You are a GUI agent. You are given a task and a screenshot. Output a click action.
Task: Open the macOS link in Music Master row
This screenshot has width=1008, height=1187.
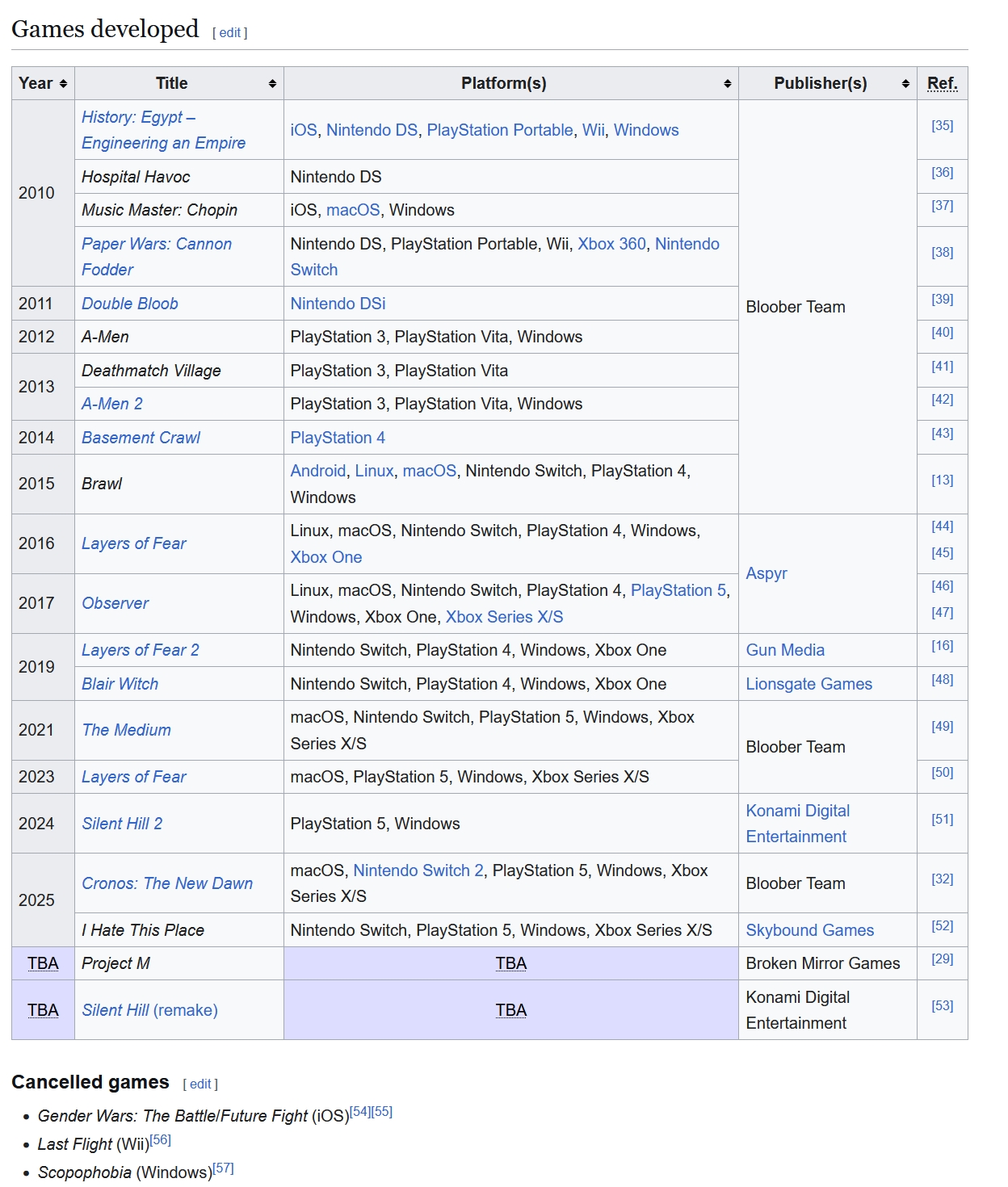coord(353,210)
